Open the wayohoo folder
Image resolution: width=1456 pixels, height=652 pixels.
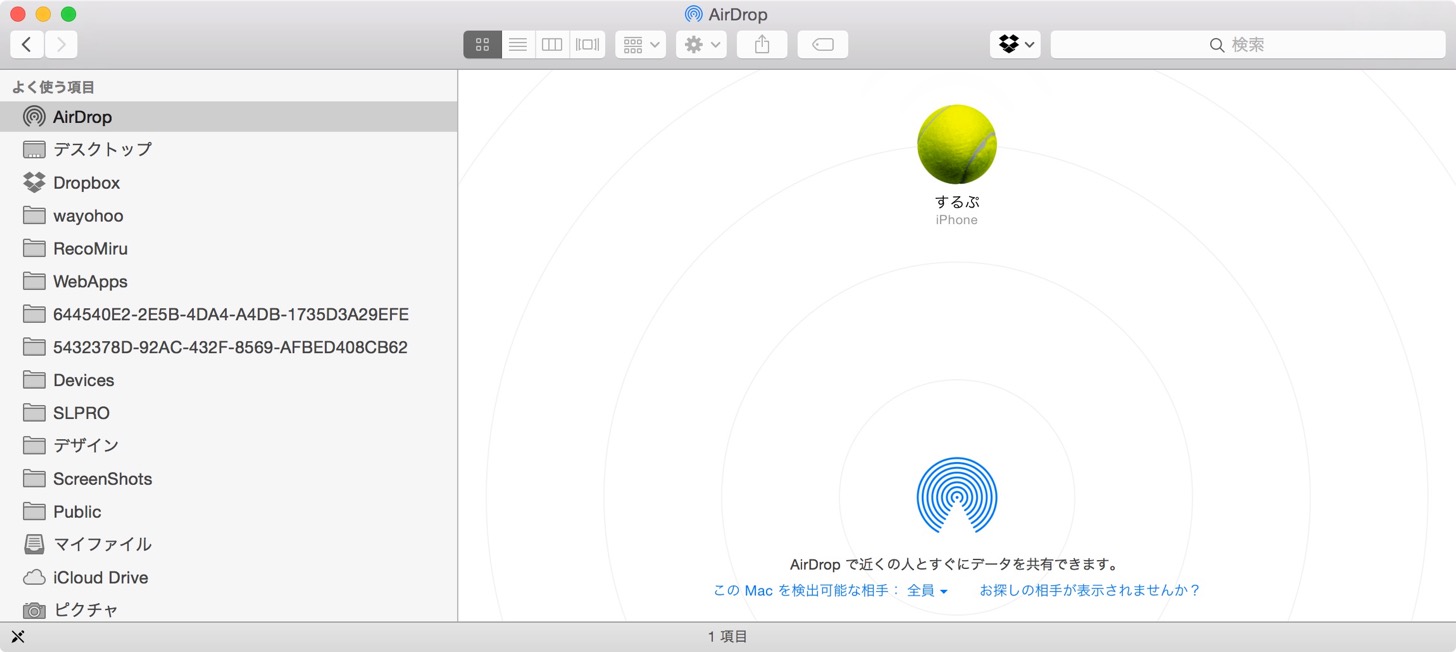(x=228, y=215)
